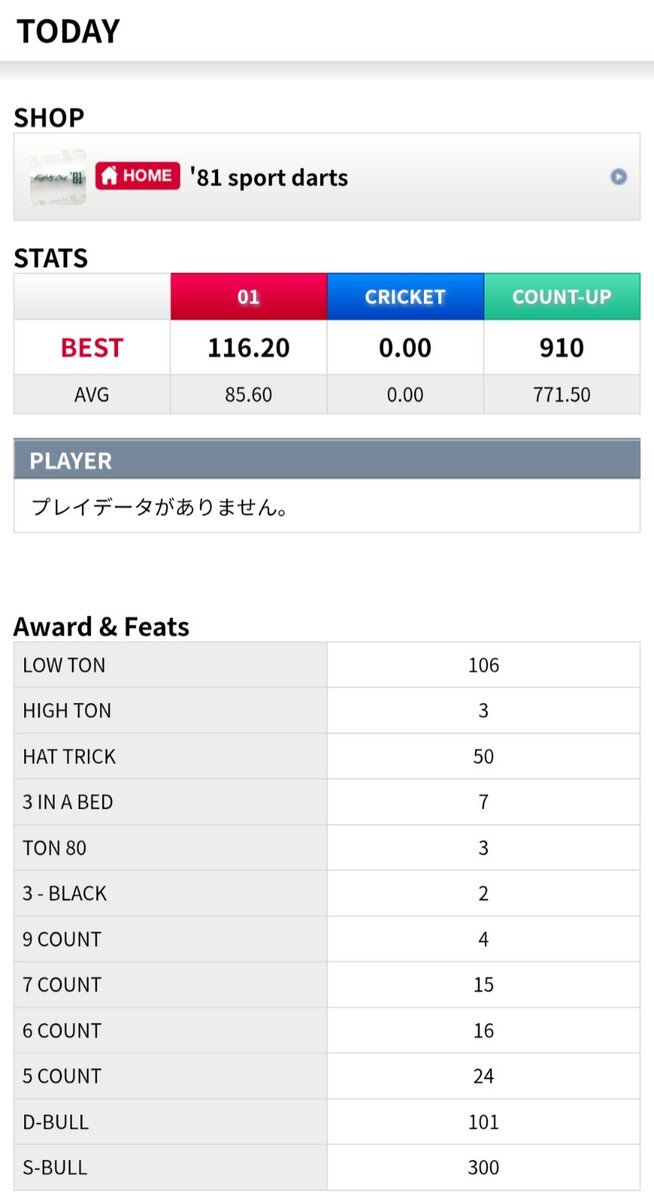The height and width of the screenshot is (1200, 654).
Task: Click the AVG row label
Action: (92, 394)
